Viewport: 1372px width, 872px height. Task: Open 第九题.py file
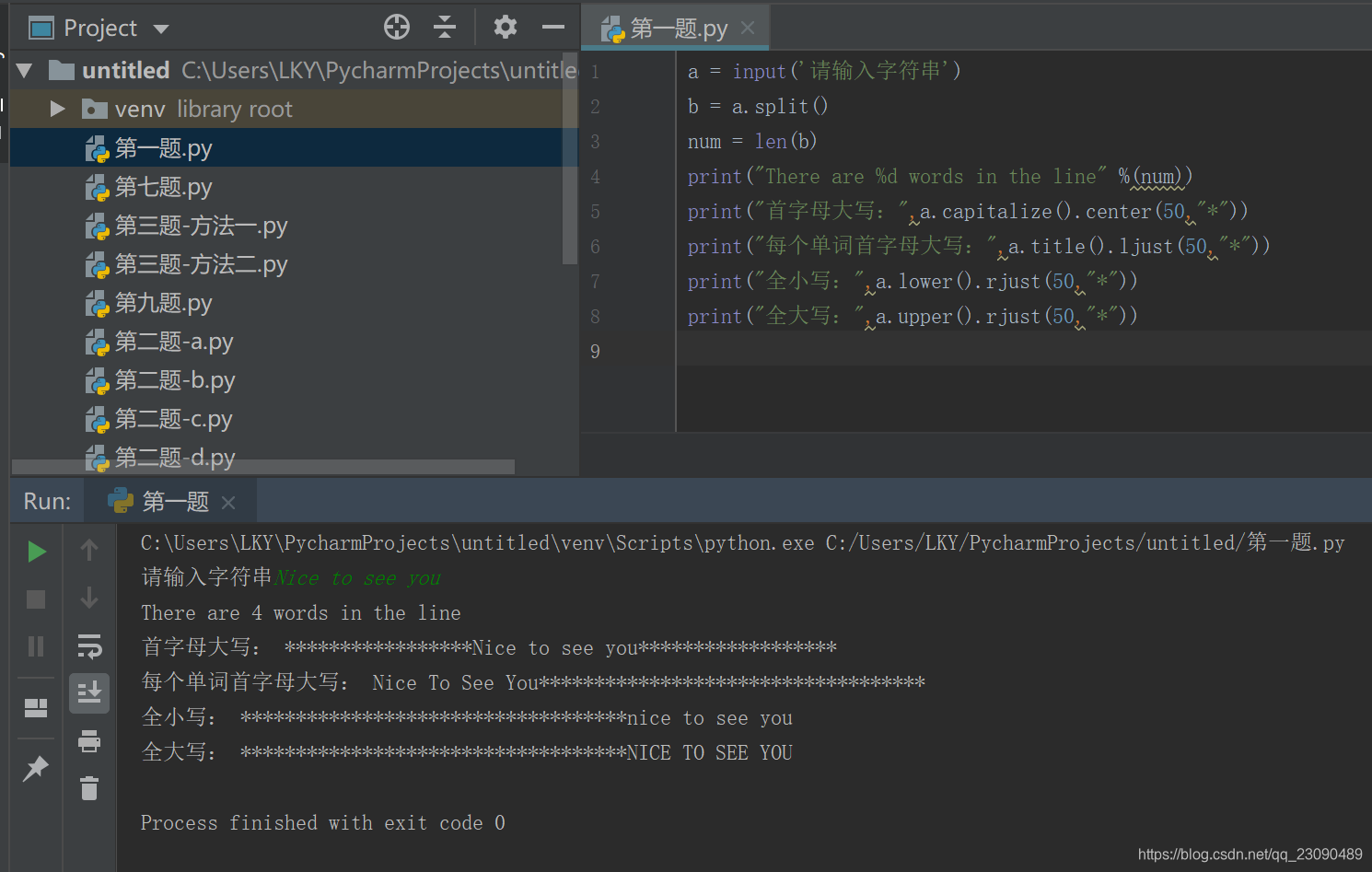tap(148, 303)
